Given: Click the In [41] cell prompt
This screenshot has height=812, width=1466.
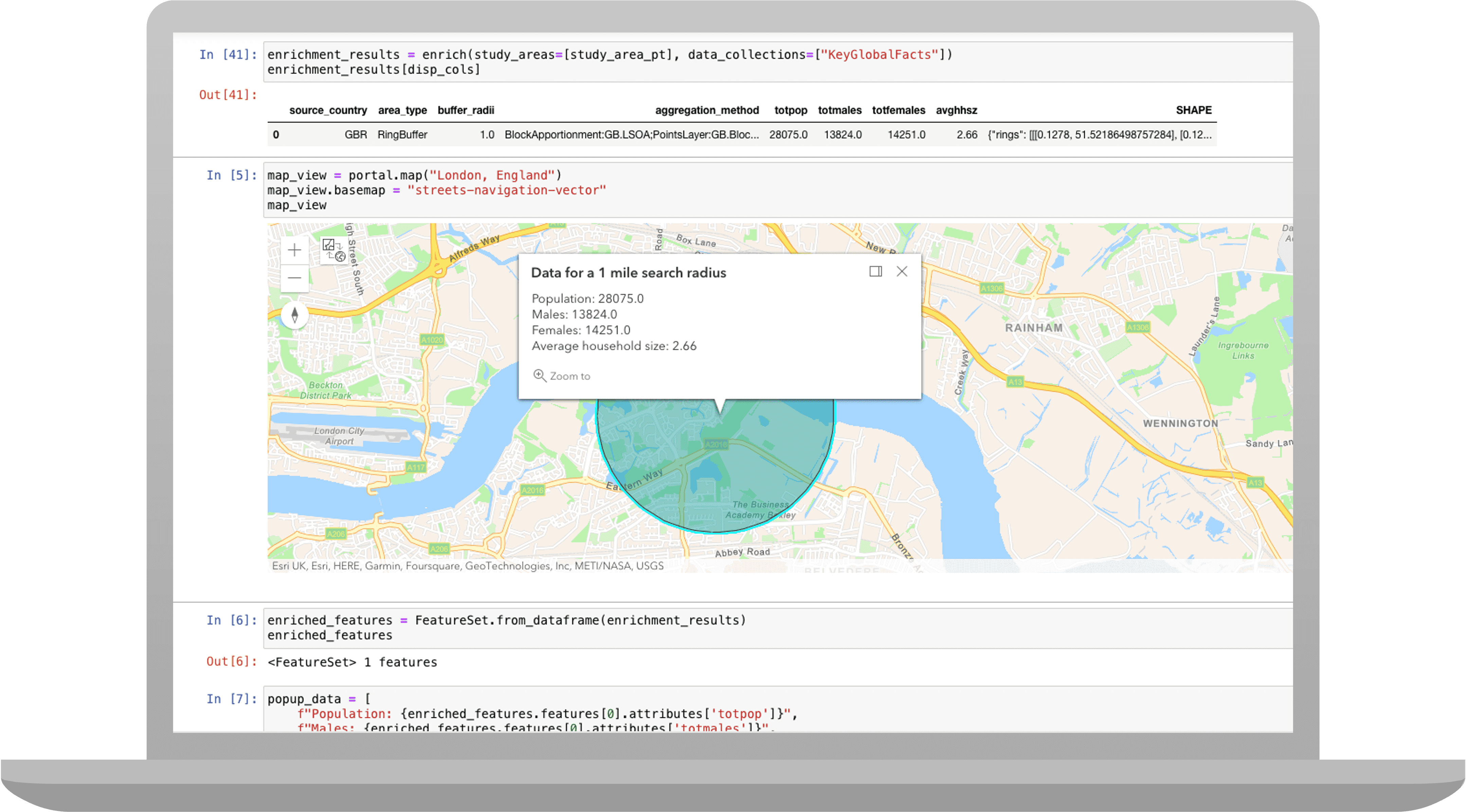Looking at the screenshot, I should [227, 55].
